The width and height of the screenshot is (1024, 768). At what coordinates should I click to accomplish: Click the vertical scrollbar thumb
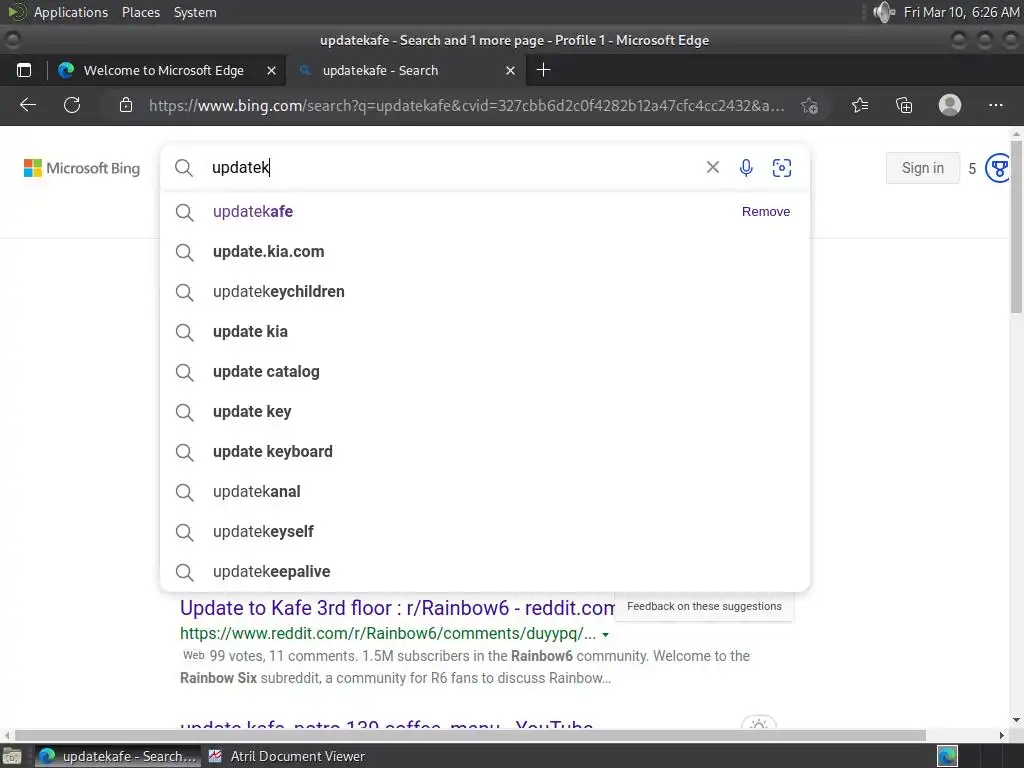point(1016,226)
